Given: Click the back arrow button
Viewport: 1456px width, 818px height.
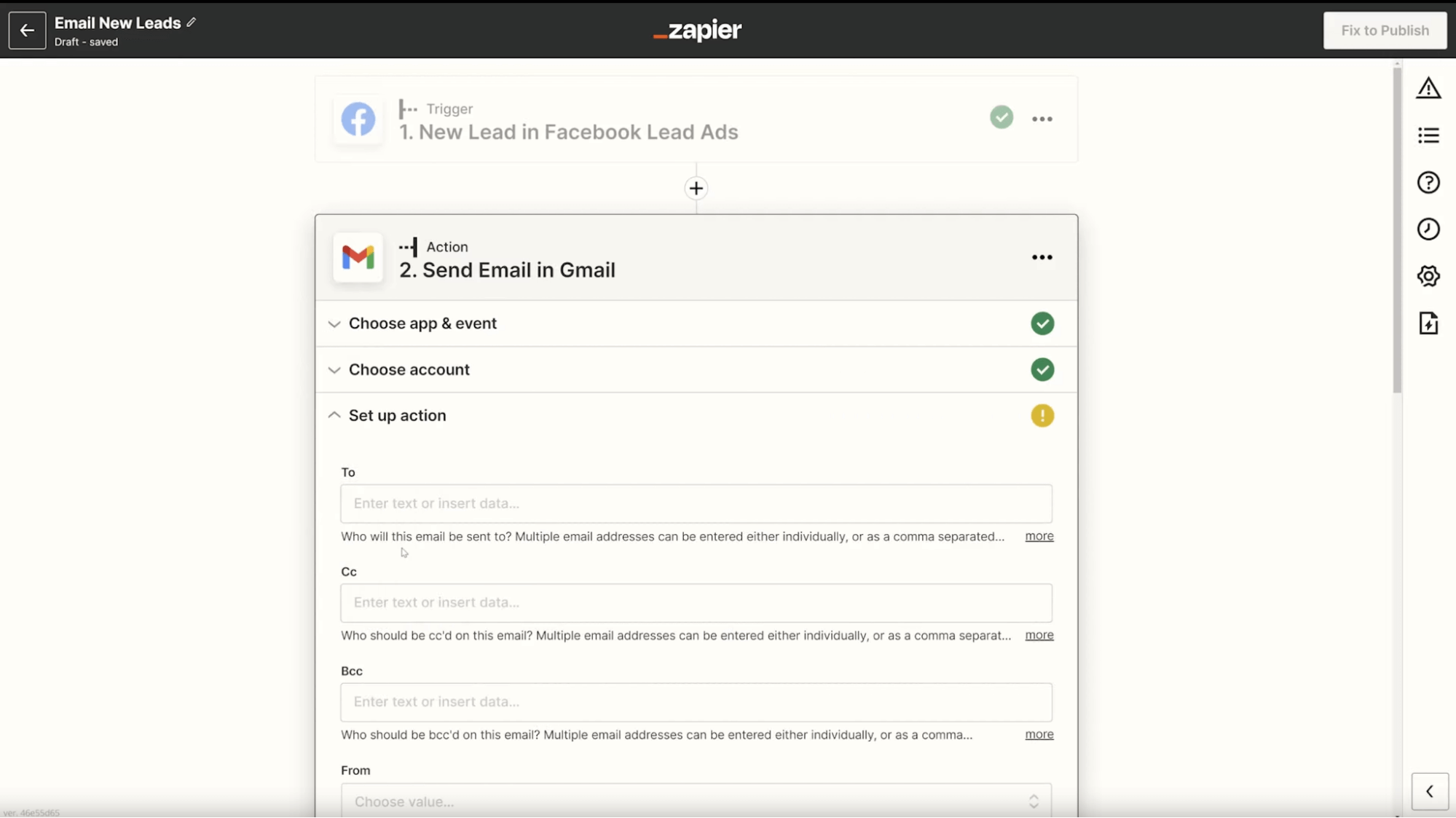Looking at the screenshot, I should click(x=27, y=30).
